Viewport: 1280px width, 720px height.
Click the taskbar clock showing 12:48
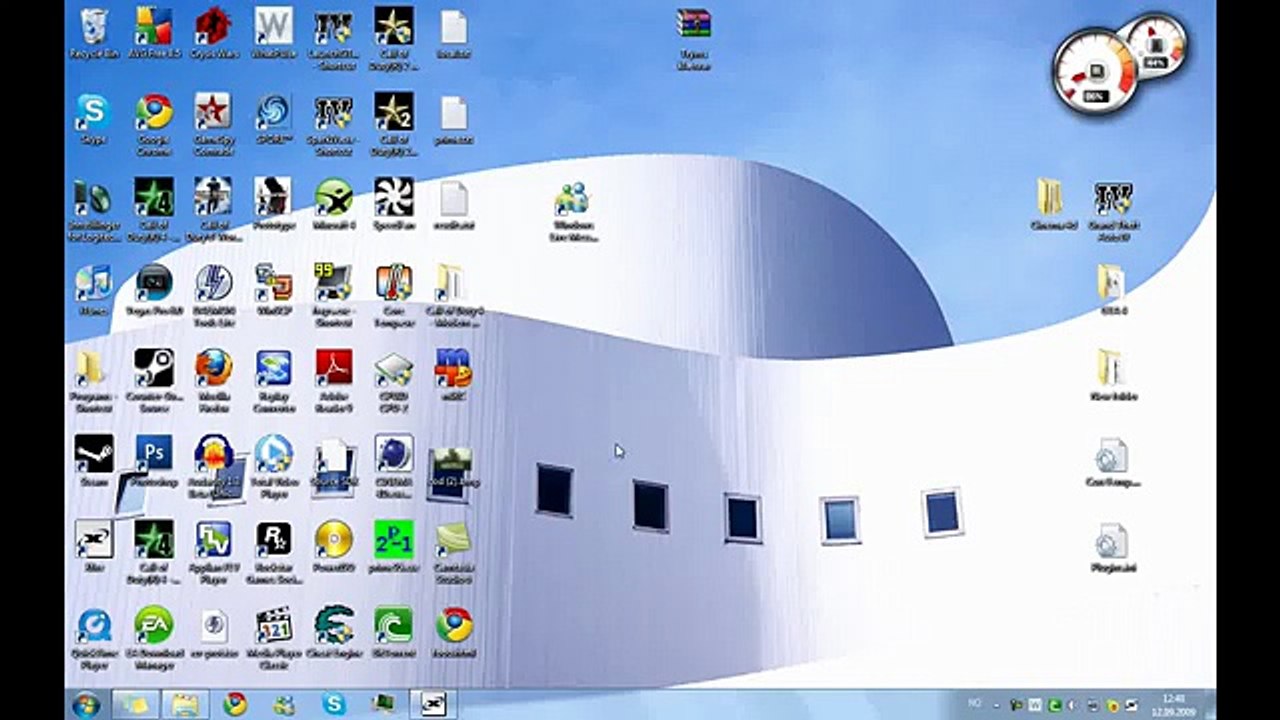pos(1174,704)
